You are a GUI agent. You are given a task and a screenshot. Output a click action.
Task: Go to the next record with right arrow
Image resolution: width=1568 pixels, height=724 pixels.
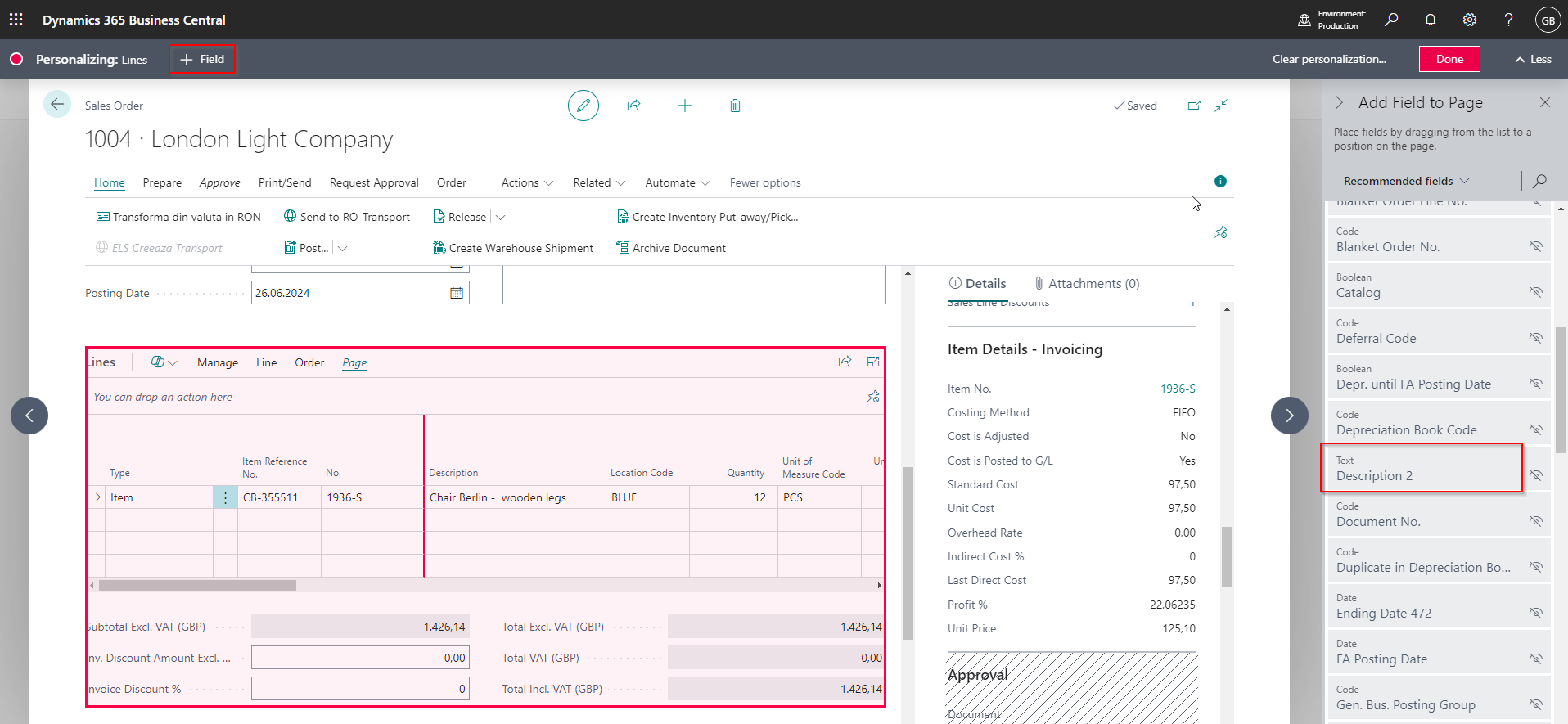coord(1289,416)
